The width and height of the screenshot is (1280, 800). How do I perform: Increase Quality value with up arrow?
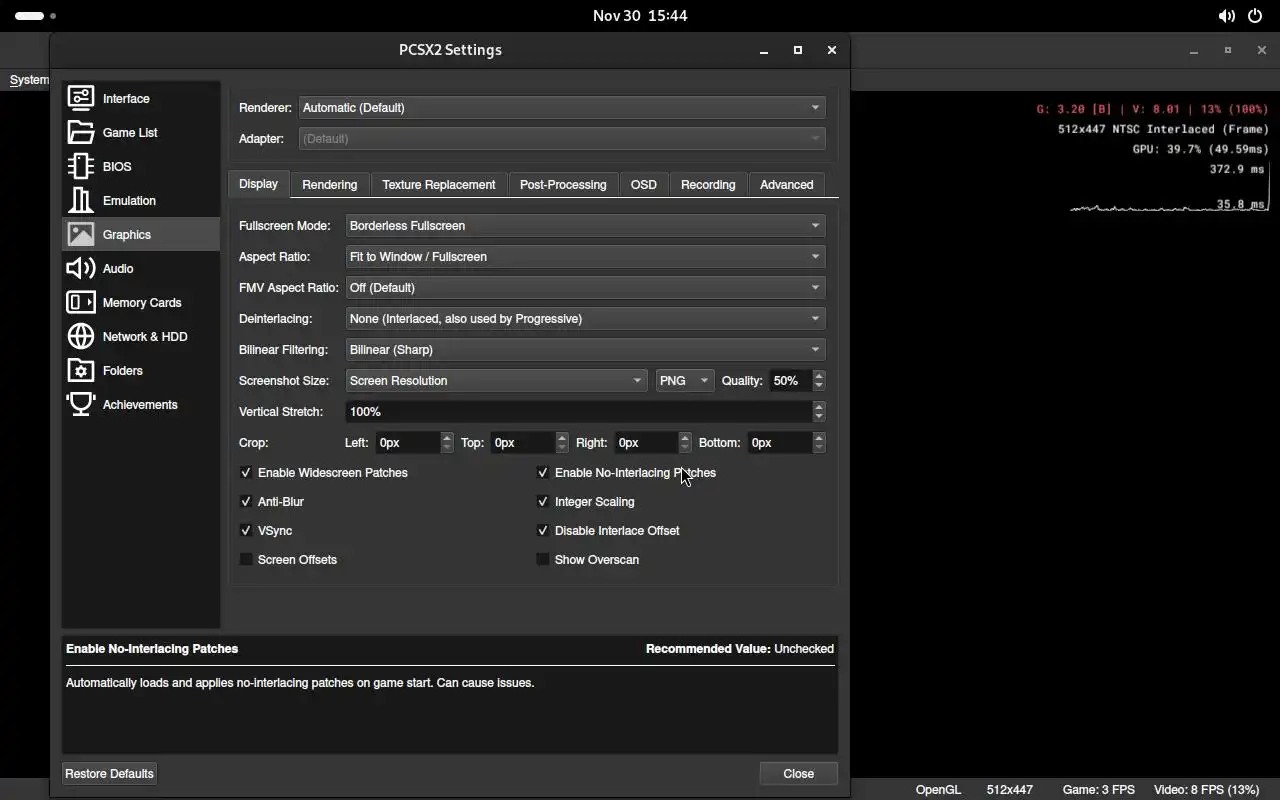coord(820,375)
